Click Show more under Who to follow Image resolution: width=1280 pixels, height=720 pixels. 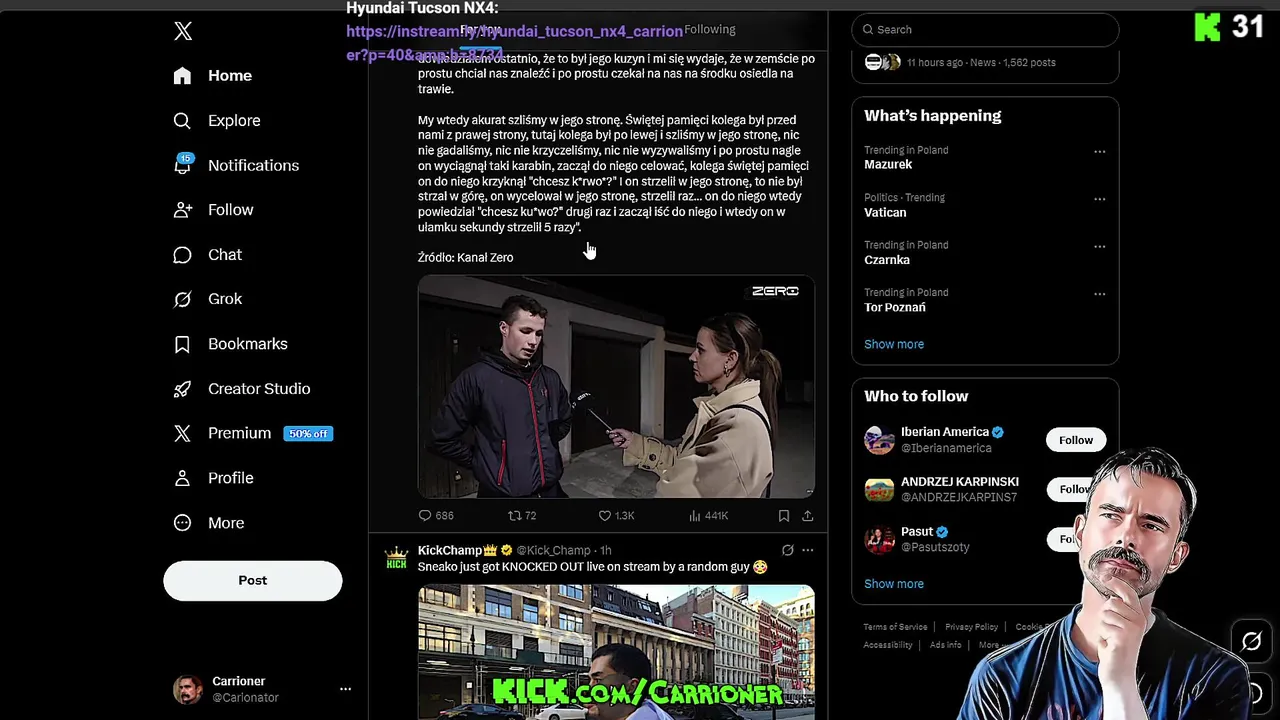click(x=894, y=584)
